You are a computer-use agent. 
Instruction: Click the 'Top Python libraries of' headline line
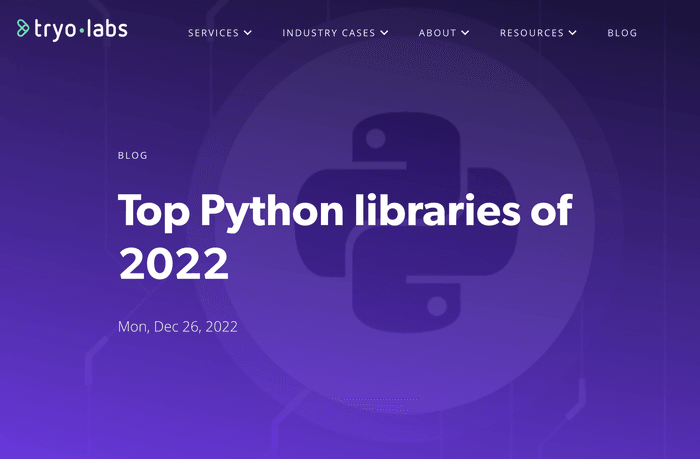[345, 211]
